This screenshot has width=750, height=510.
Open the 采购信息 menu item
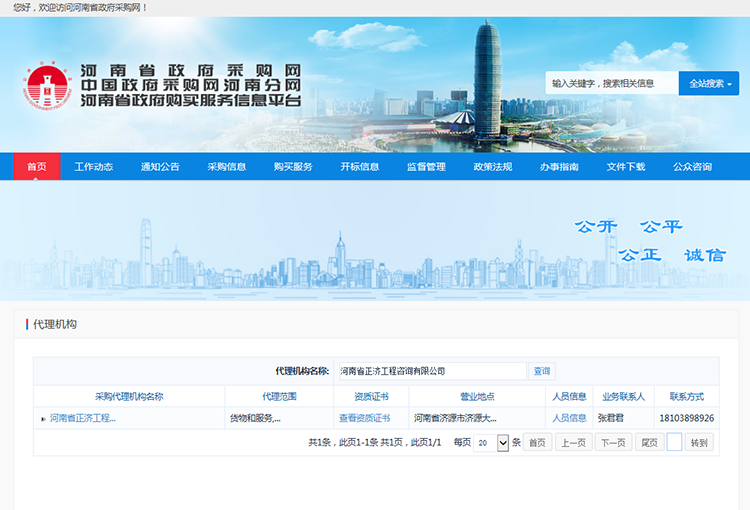pyautogui.click(x=227, y=167)
